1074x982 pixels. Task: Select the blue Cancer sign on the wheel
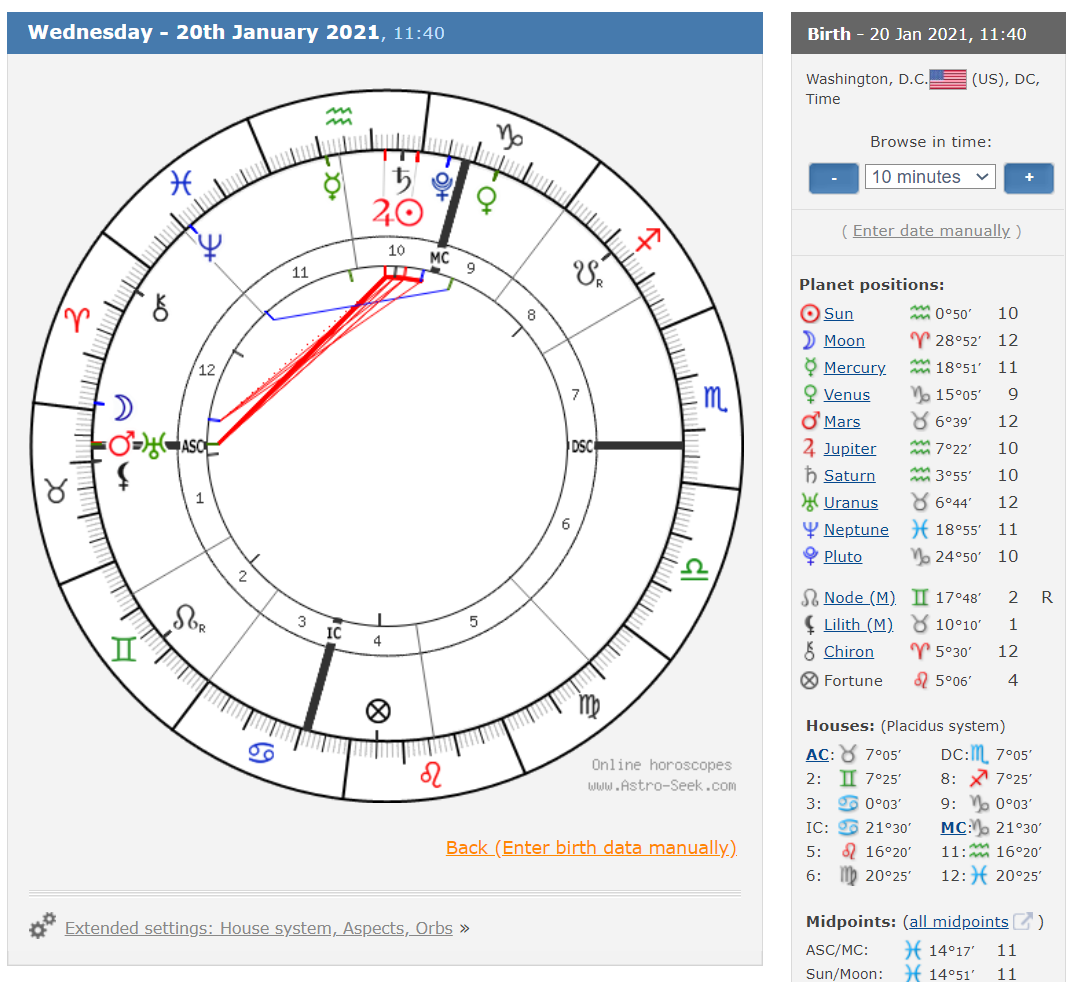pyautogui.click(x=261, y=753)
